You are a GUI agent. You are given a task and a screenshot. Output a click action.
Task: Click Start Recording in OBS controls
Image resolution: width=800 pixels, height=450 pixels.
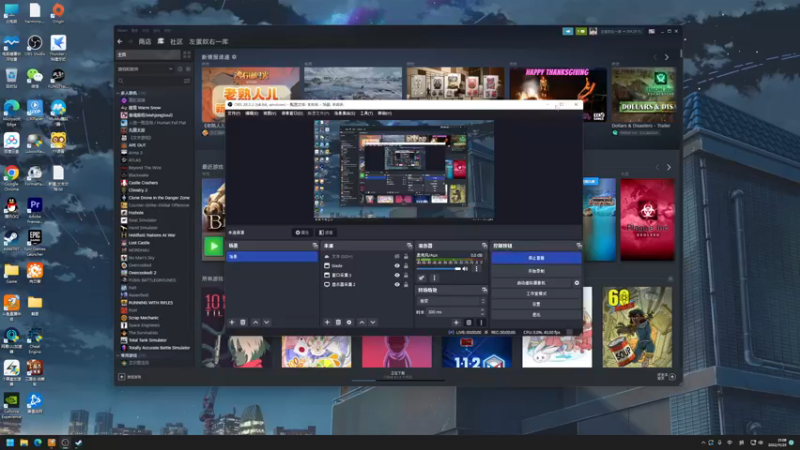pyautogui.click(x=536, y=271)
